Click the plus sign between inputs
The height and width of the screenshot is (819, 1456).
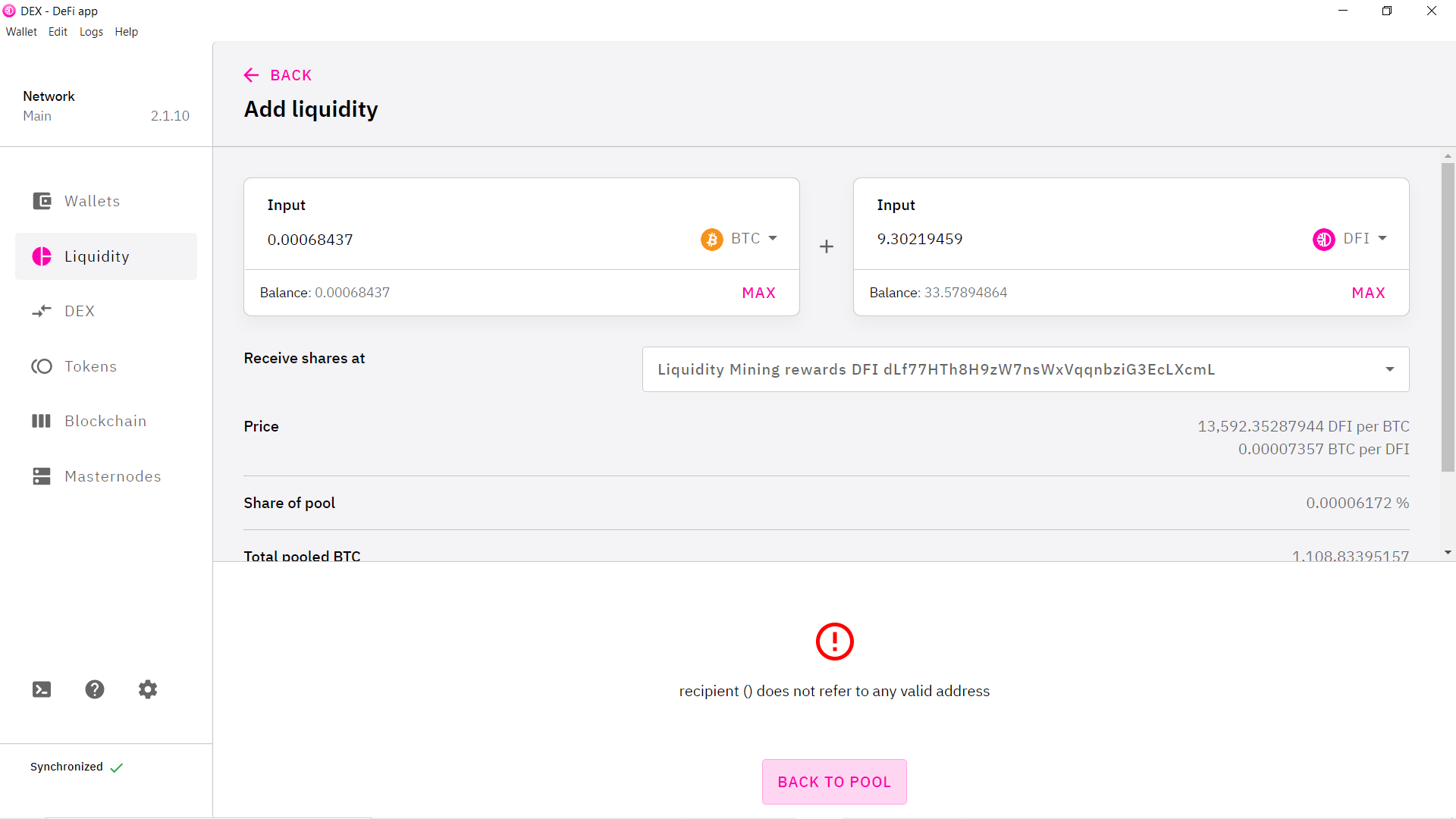pyautogui.click(x=827, y=246)
